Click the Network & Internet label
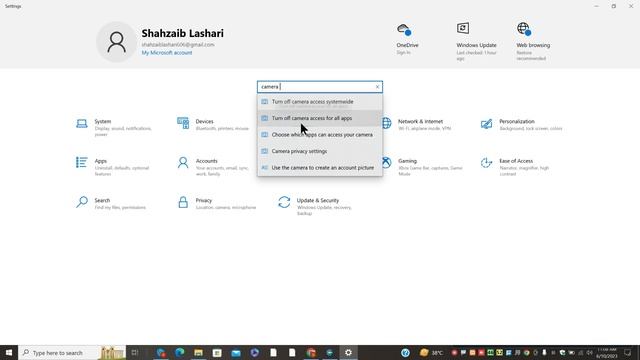This screenshot has height=360, width=640. pos(420,121)
